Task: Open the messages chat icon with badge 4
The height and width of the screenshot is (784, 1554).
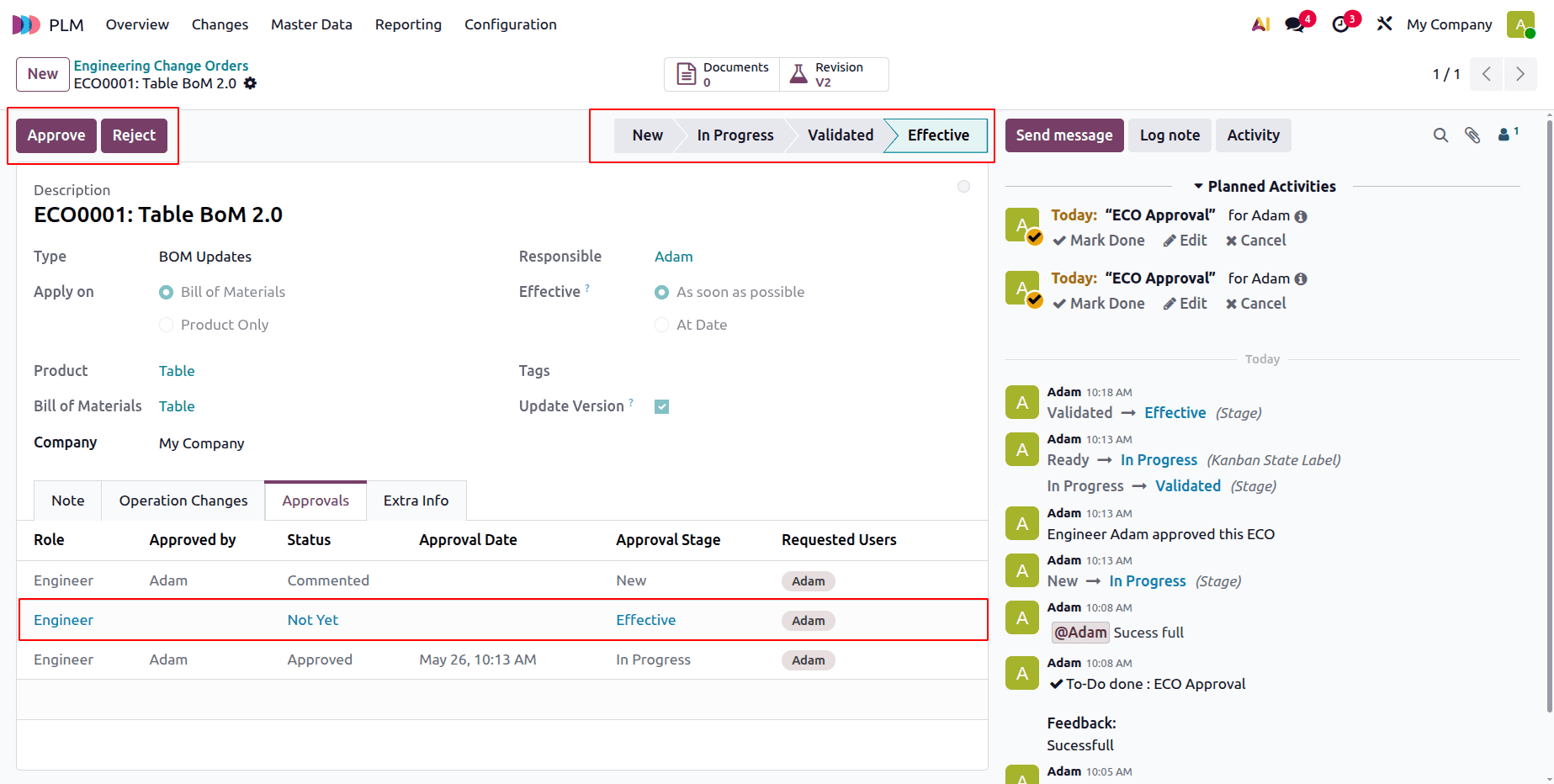Action: pos(1296,24)
